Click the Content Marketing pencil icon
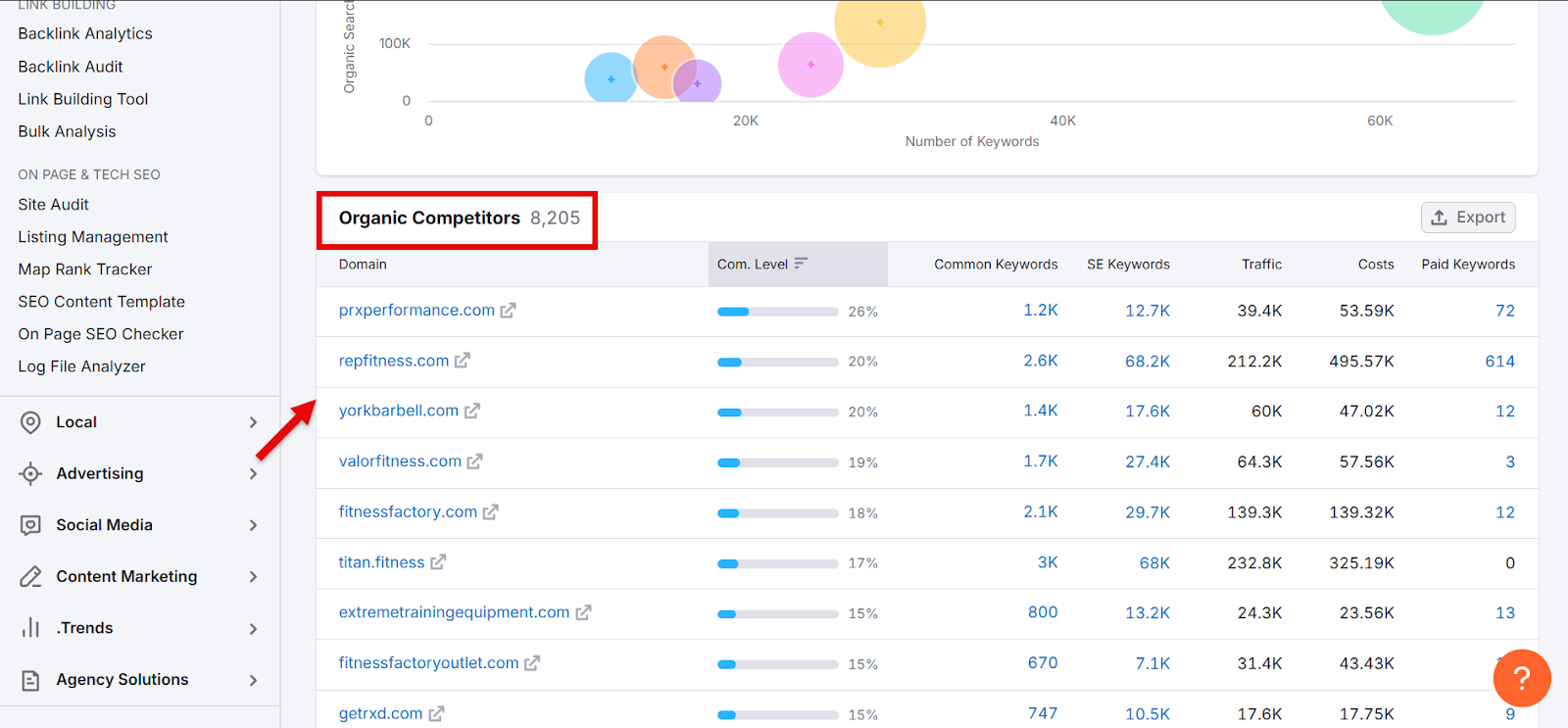This screenshot has height=728, width=1568. tap(30, 577)
